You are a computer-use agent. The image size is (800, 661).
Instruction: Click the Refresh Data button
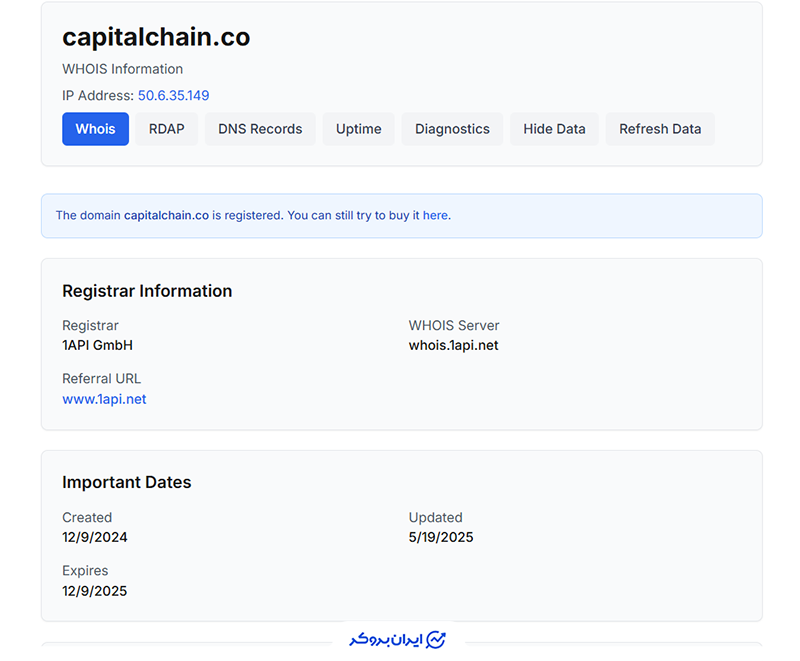point(660,129)
